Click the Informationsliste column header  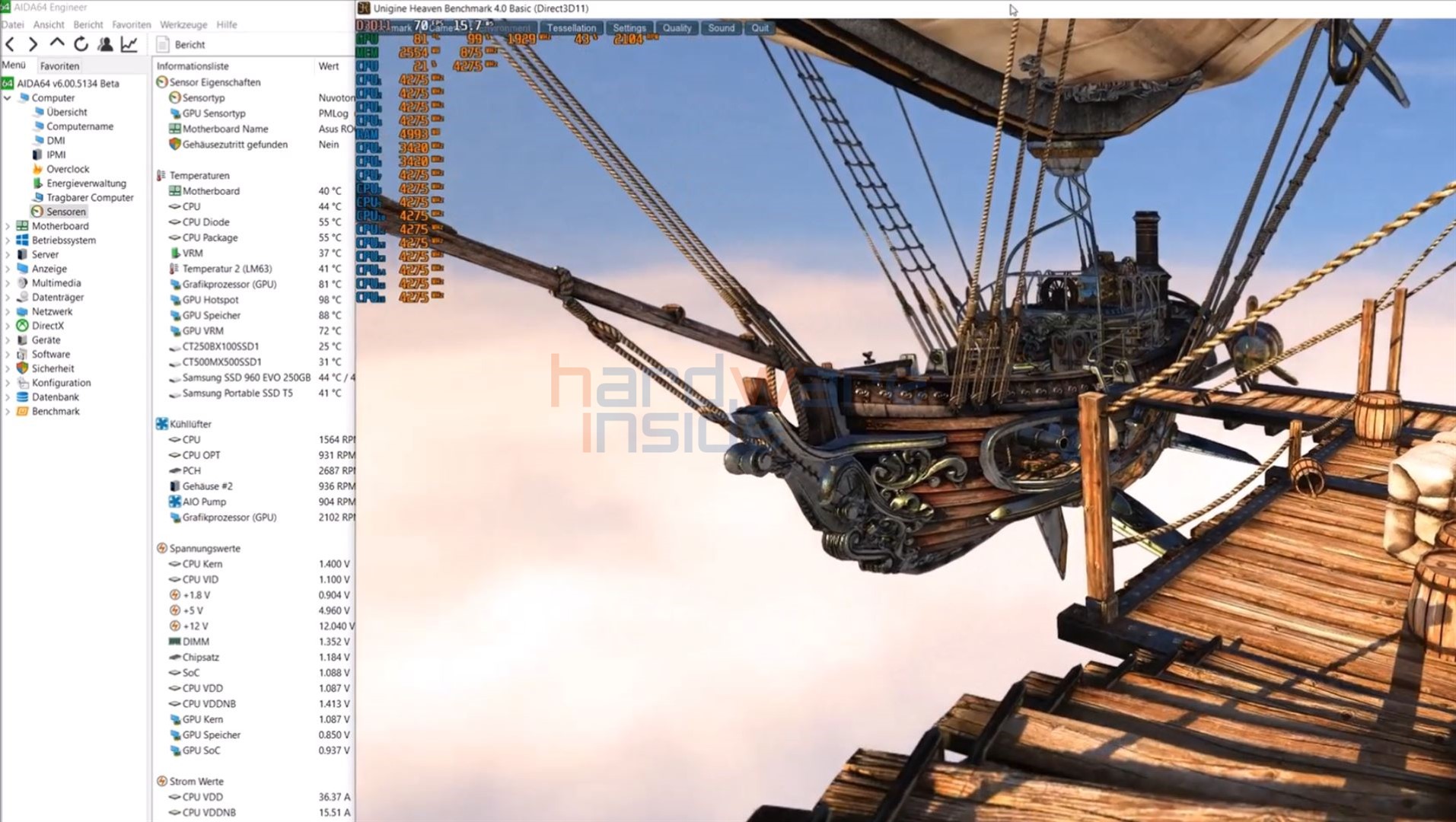click(x=193, y=66)
